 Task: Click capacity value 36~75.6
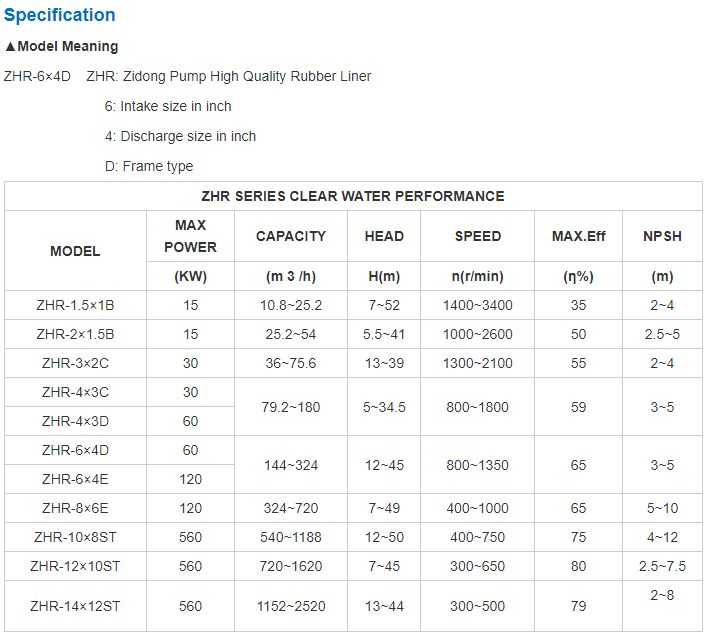291,363
